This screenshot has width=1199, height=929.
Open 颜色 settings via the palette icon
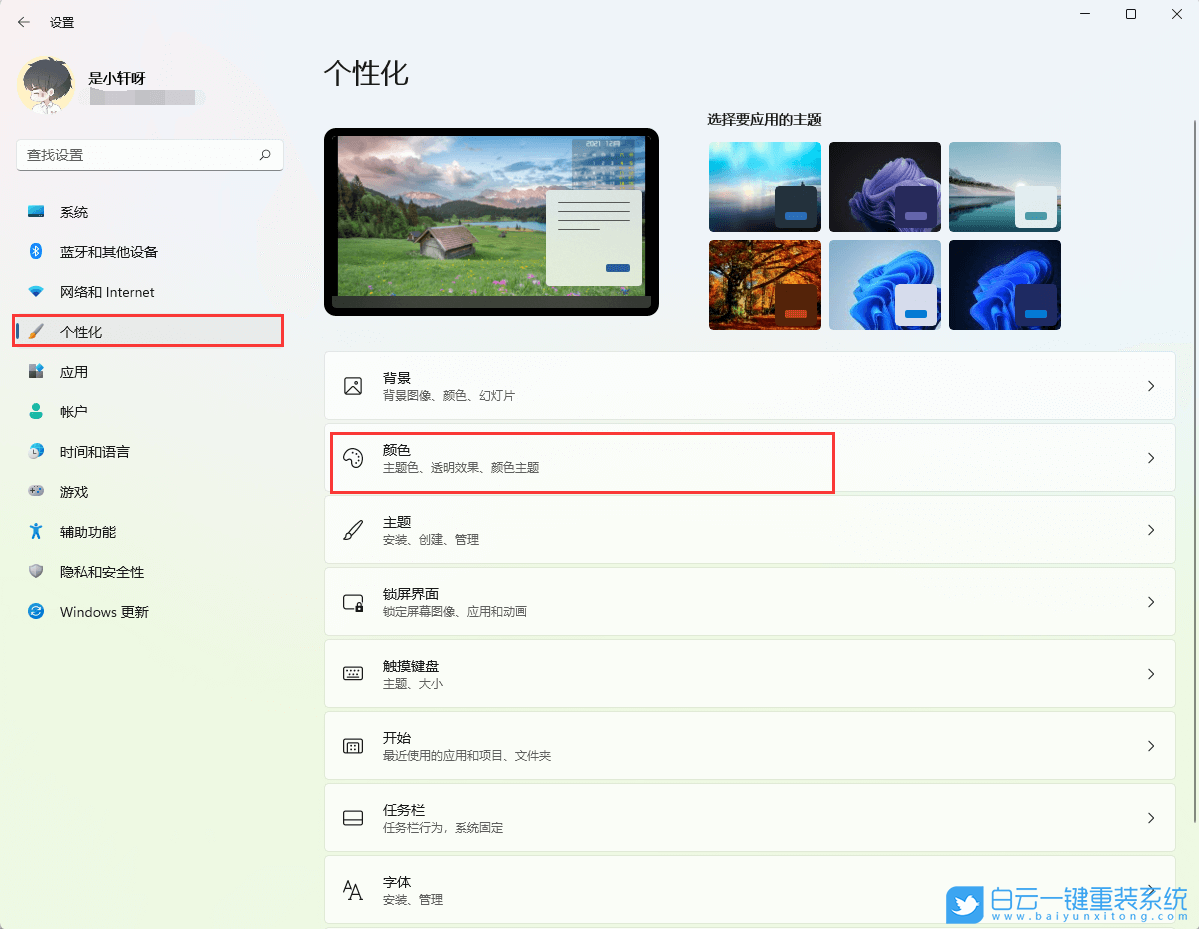point(353,458)
